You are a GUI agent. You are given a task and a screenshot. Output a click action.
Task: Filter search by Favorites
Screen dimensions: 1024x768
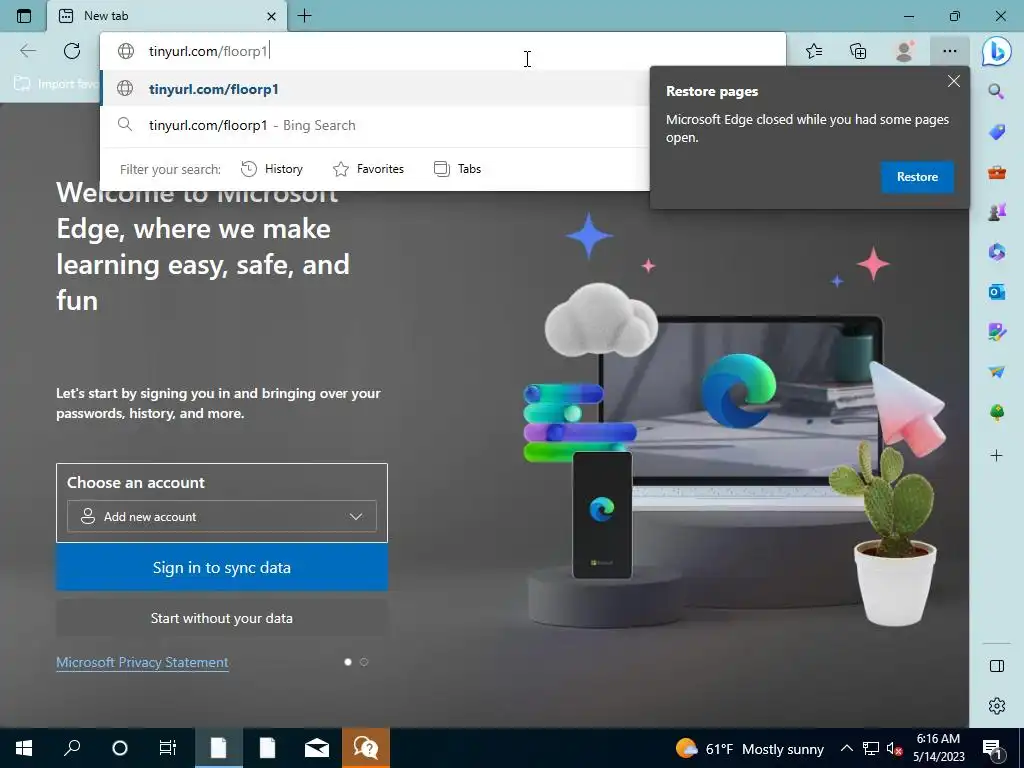(368, 169)
